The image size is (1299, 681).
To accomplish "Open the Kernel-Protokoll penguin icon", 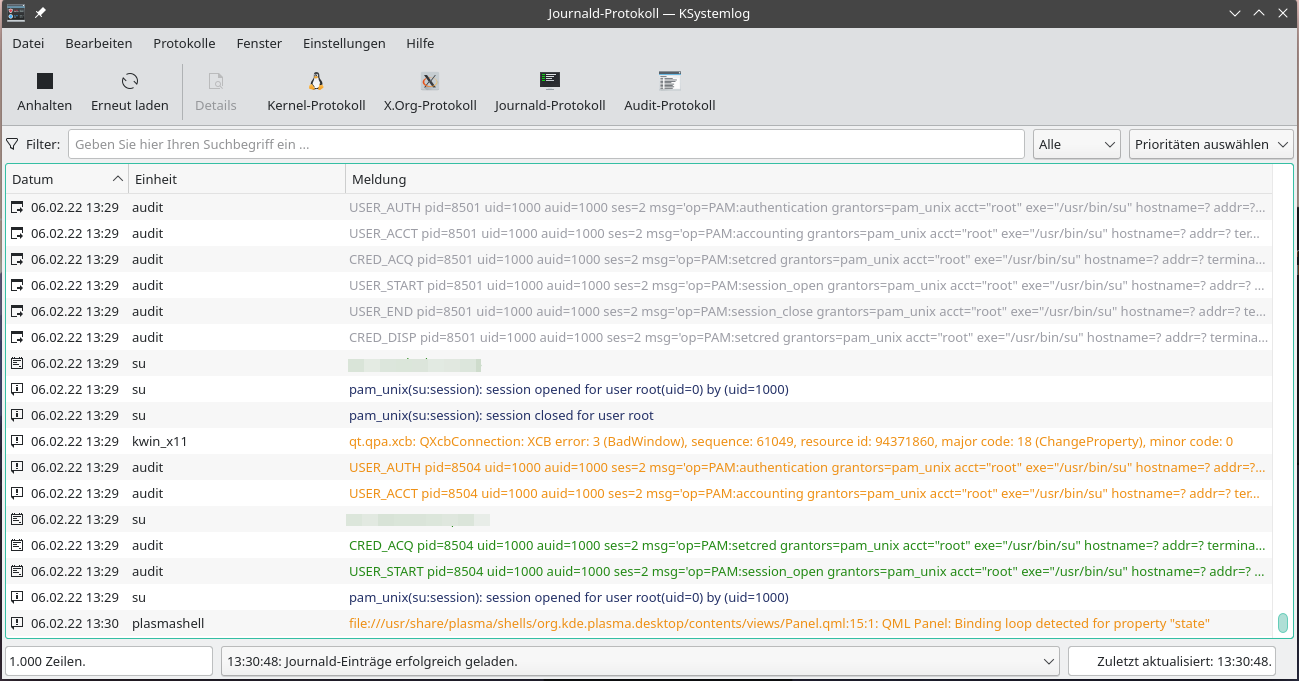I will [316, 82].
